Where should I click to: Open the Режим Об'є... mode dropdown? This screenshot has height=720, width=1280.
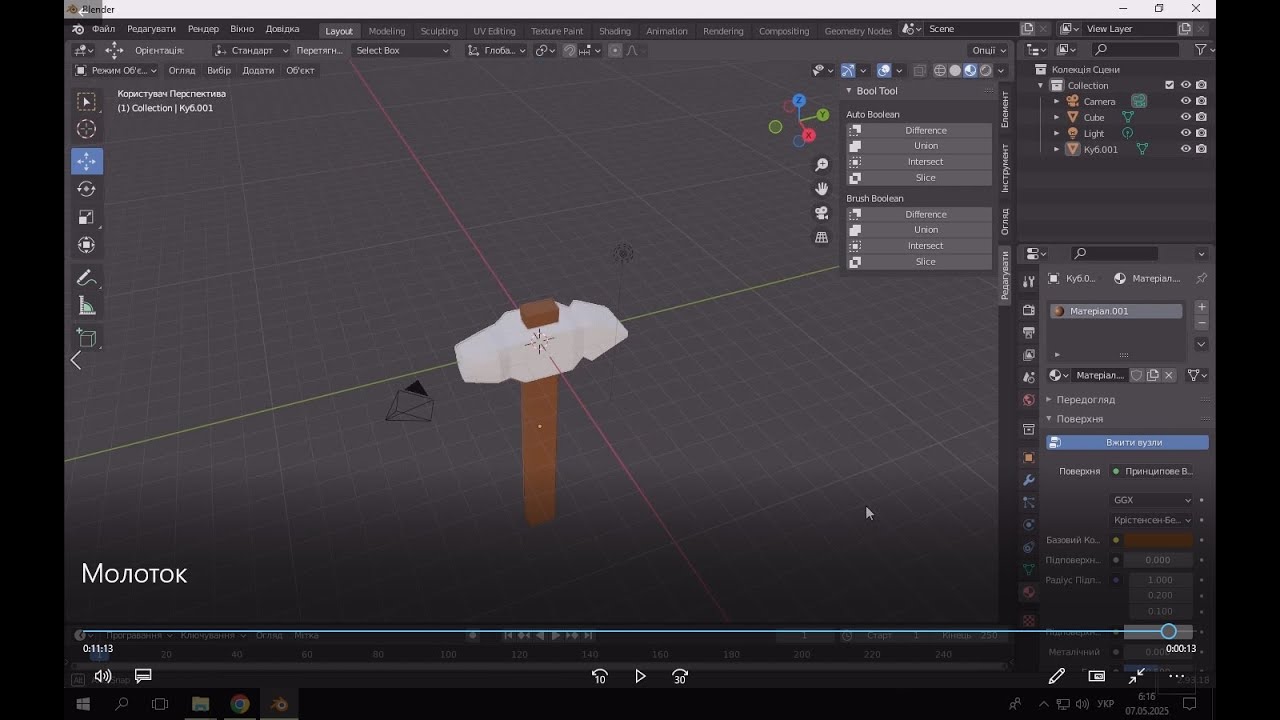[x=115, y=70]
